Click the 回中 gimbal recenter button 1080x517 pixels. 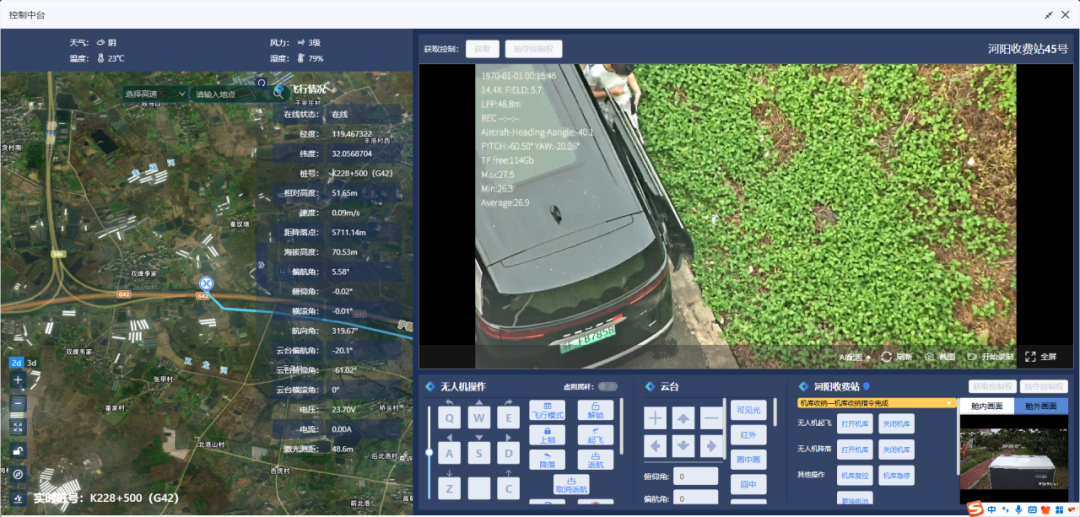point(748,485)
